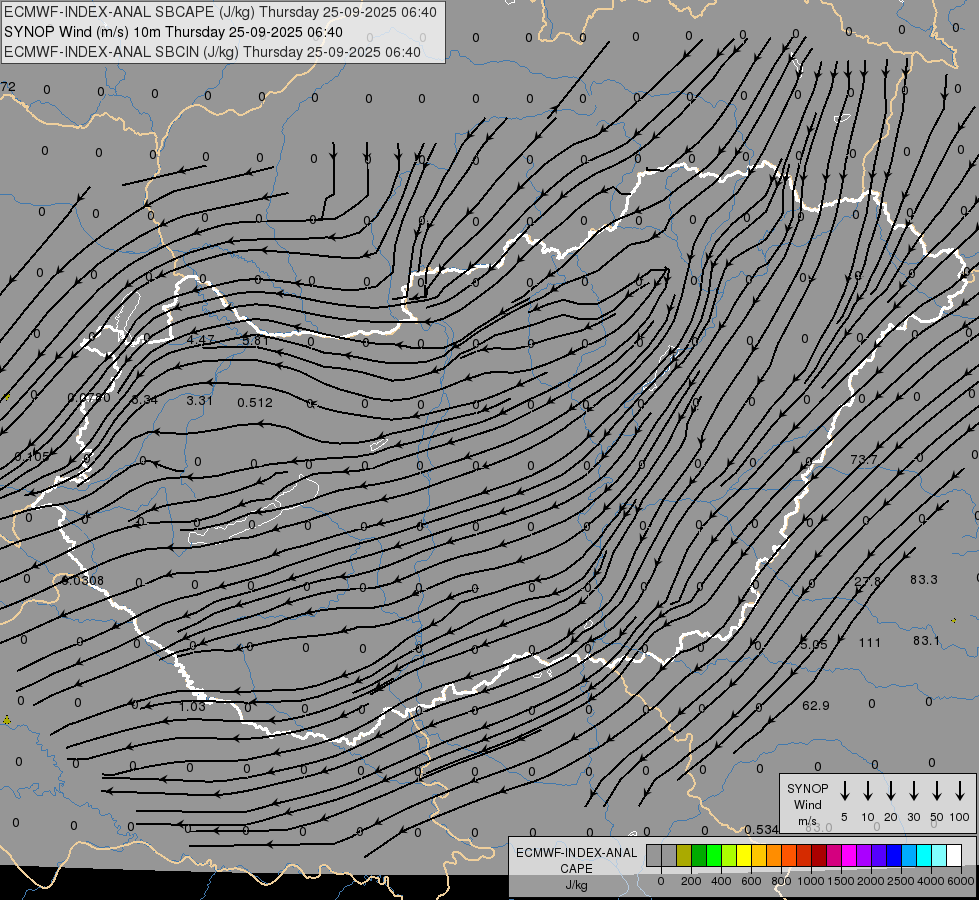Click the wind arrow above the 30 label
The image size is (979, 900).
(914, 791)
